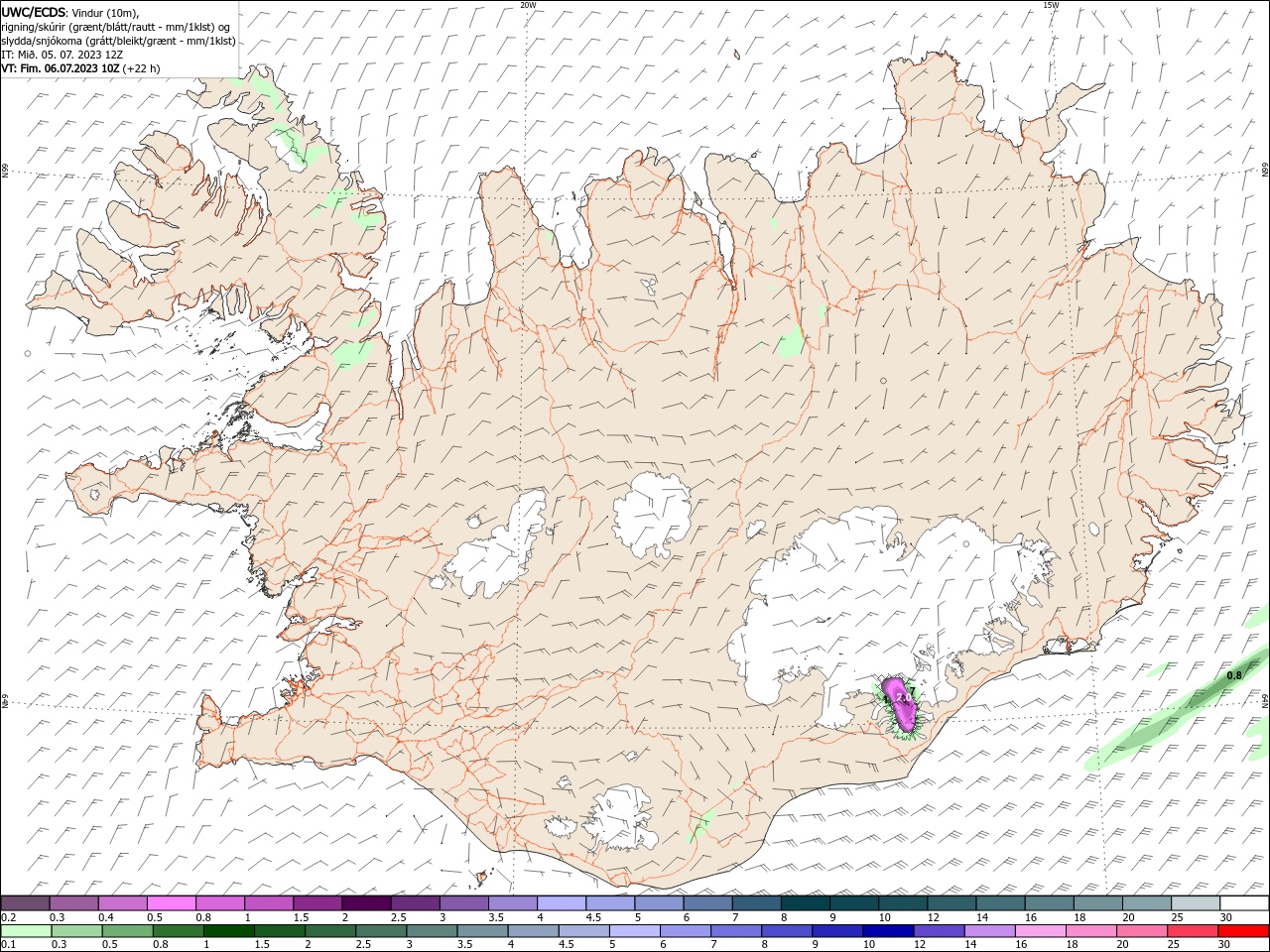Select the bright red 30 swatch in lower legend
Screen dimensions: 1270x952
[x=1244, y=931]
